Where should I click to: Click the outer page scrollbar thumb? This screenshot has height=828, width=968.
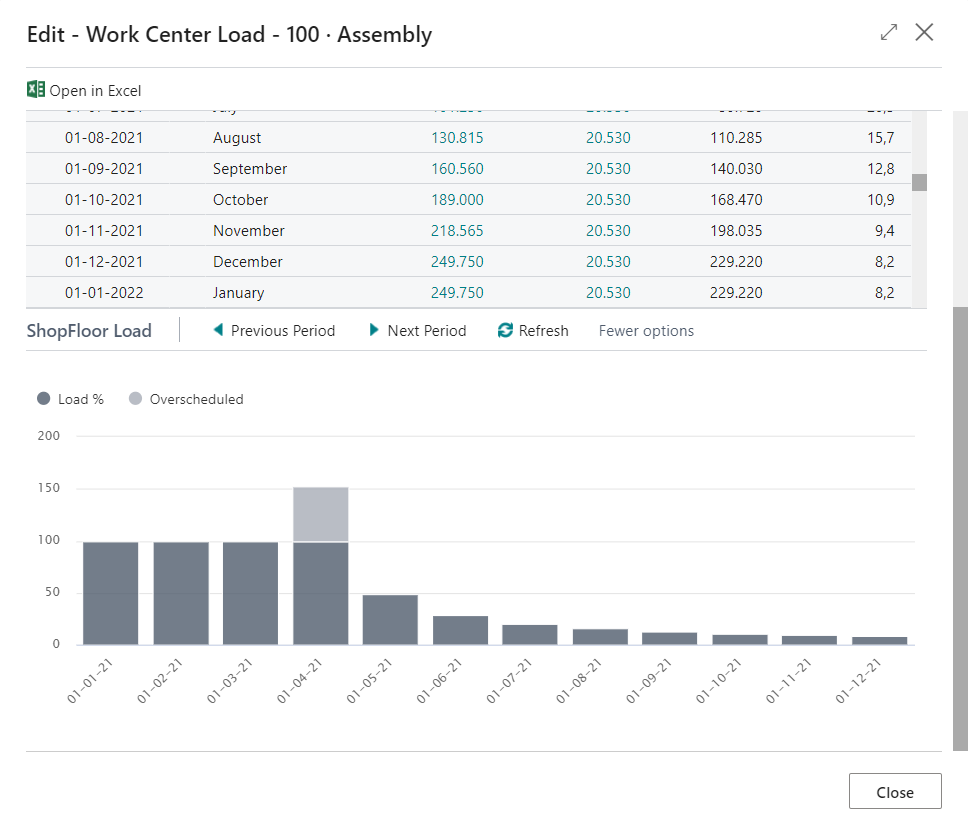960,528
